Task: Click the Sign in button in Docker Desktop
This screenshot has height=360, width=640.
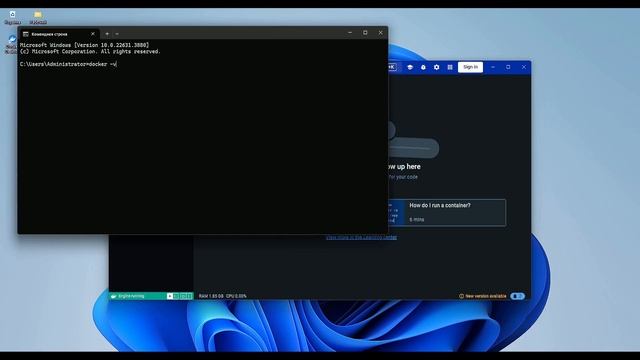Action: point(470,67)
